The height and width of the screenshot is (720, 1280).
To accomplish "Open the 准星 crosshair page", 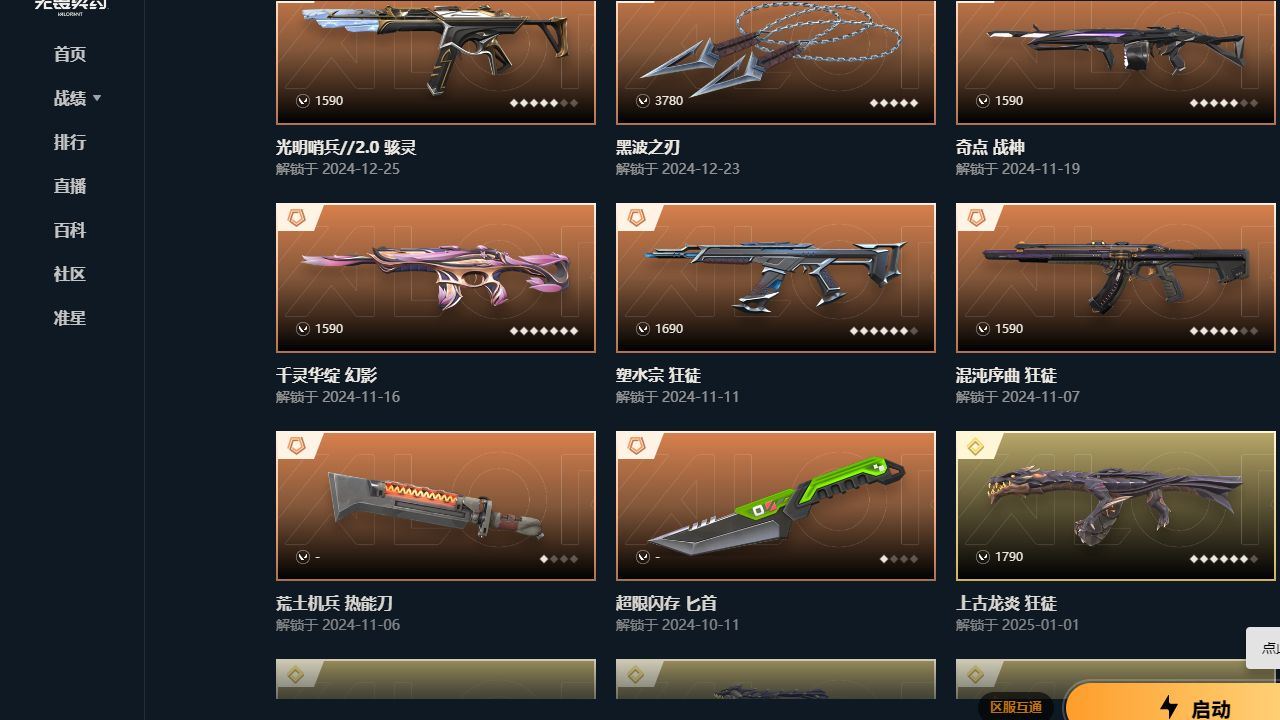I will coord(70,318).
